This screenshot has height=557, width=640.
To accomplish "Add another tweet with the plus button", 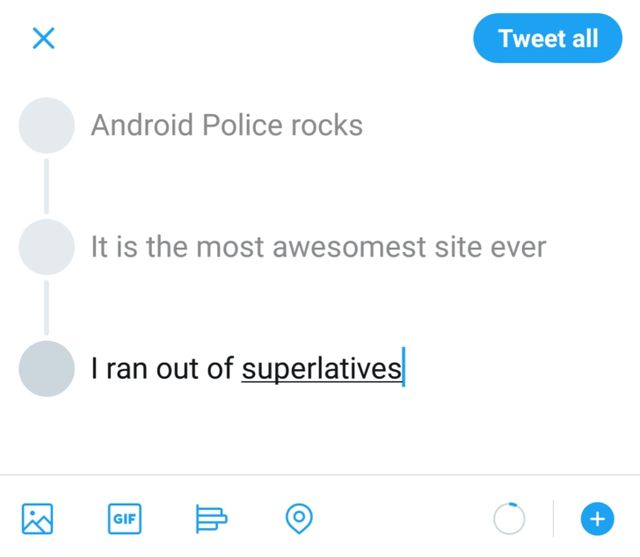I will tap(596, 519).
